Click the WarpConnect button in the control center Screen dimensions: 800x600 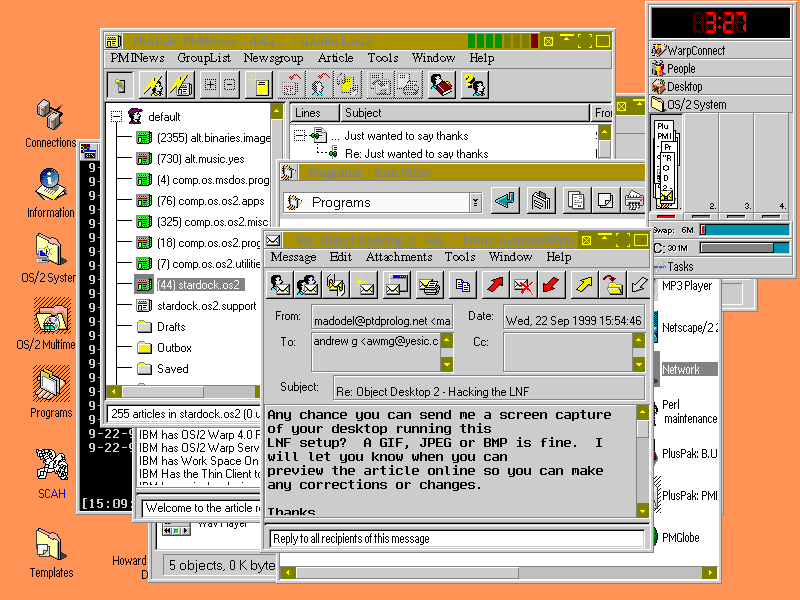721,51
